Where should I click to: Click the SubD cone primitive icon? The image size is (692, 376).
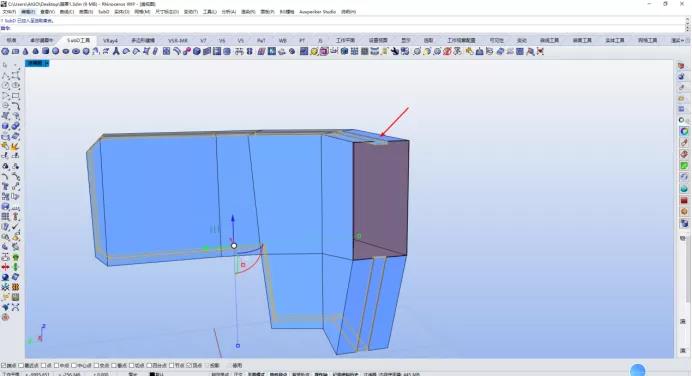pos(26,51)
